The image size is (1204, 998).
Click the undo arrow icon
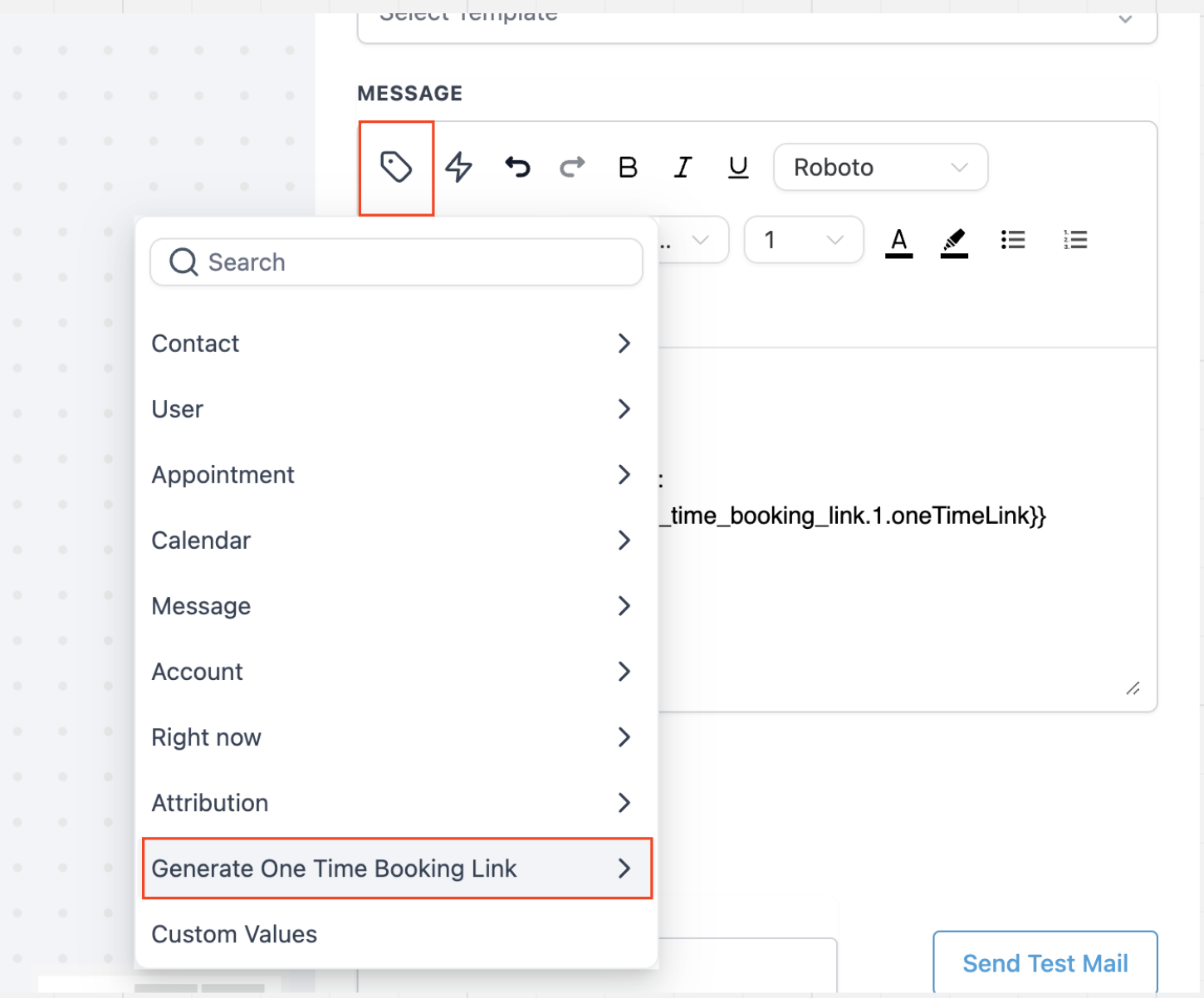pyautogui.click(x=517, y=168)
